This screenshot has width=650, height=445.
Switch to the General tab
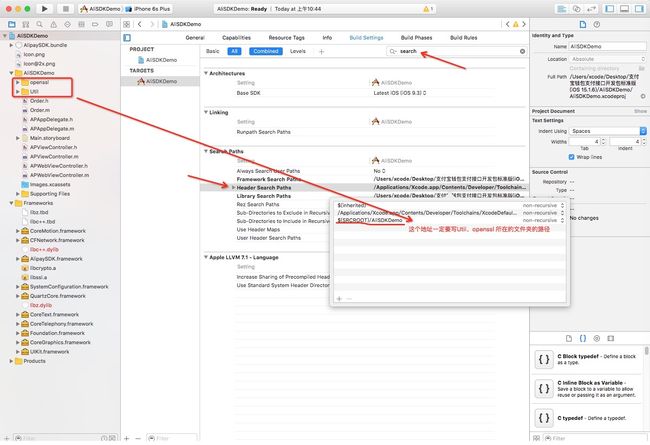tap(195, 38)
